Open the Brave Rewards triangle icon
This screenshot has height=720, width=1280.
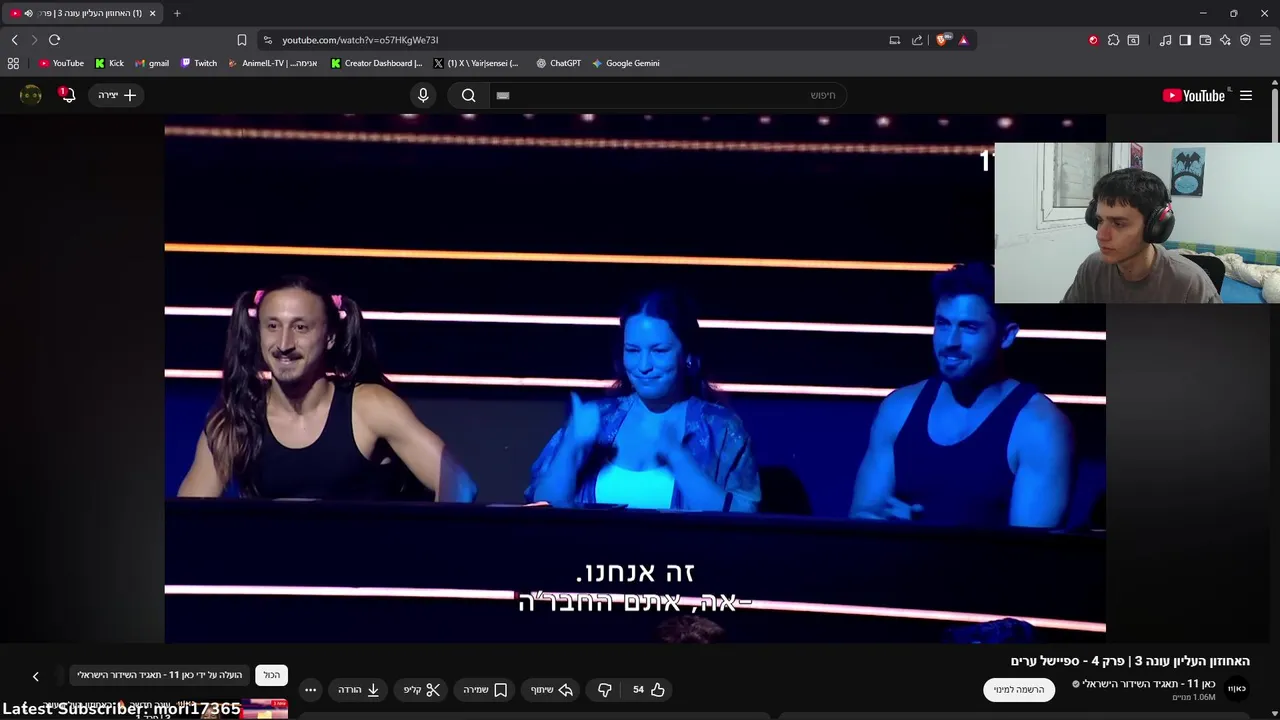click(963, 40)
